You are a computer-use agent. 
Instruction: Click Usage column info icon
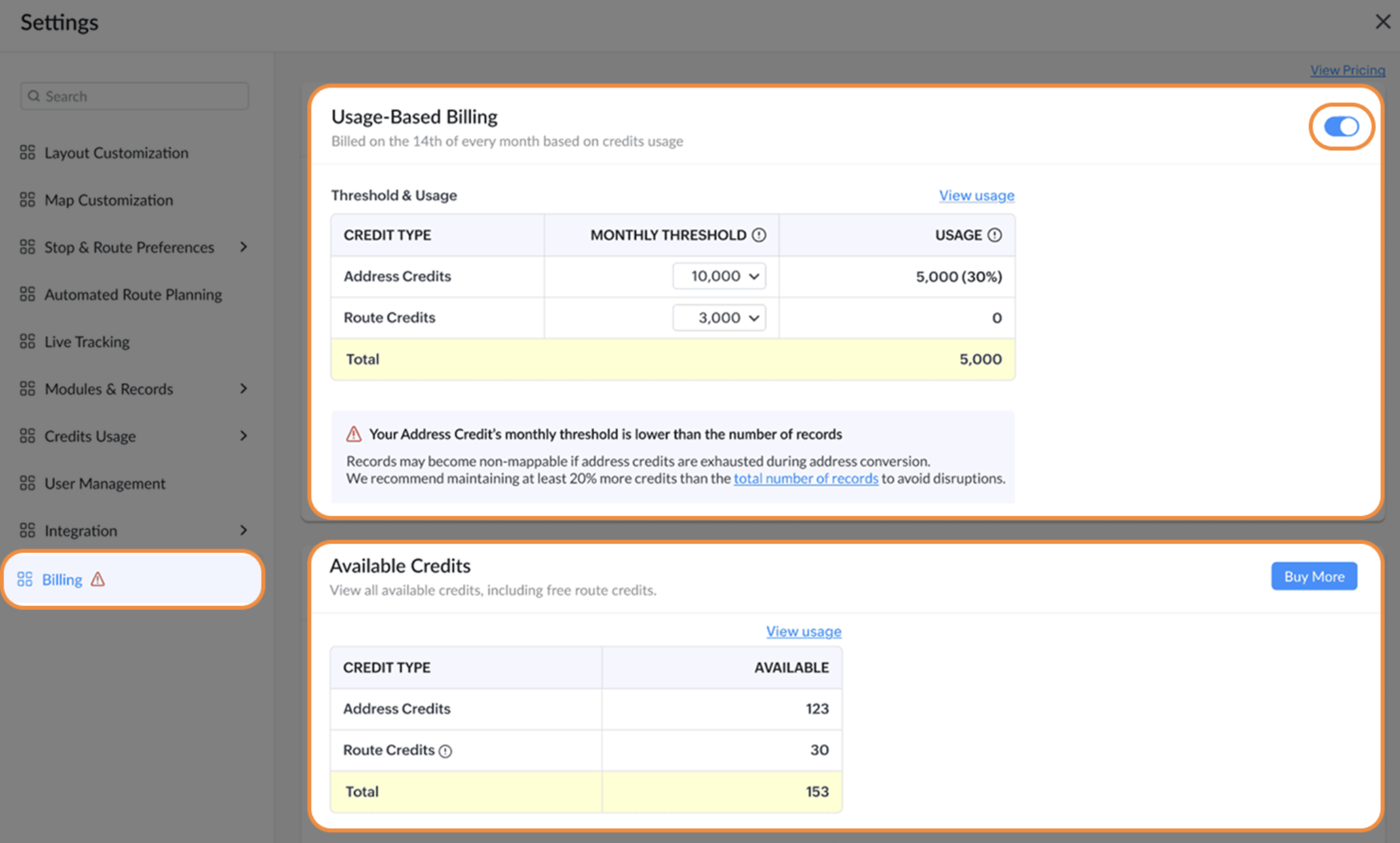[x=994, y=235]
